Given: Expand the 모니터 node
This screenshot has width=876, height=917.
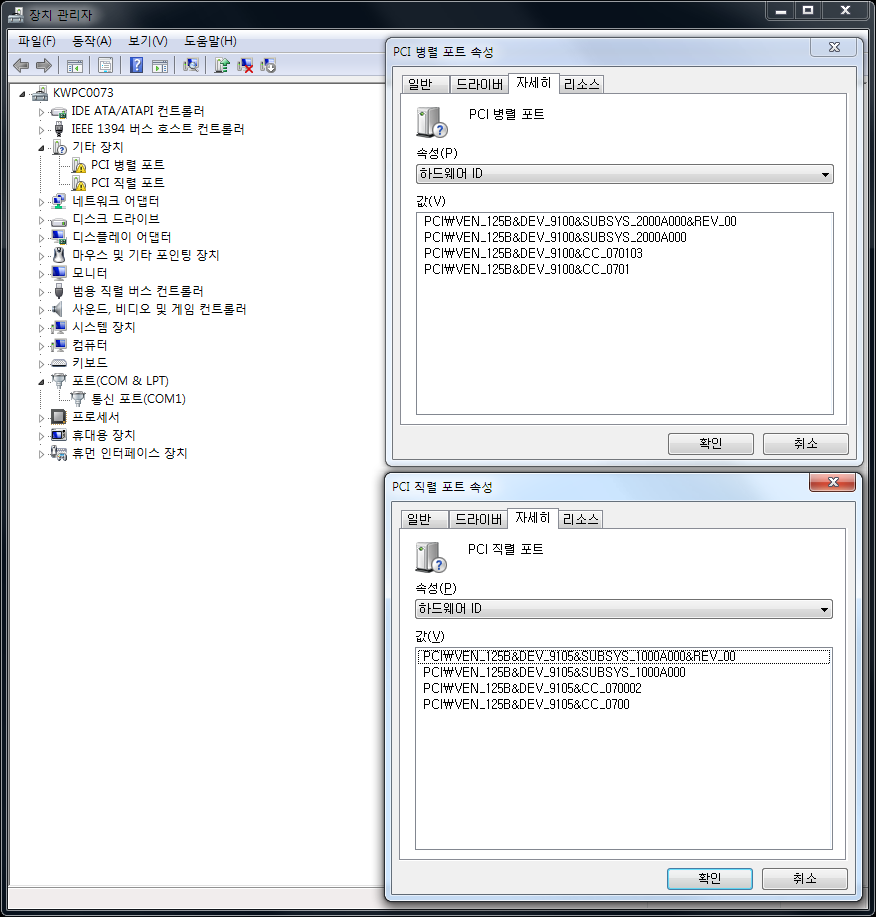Looking at the screenshot, I should 41,274.
